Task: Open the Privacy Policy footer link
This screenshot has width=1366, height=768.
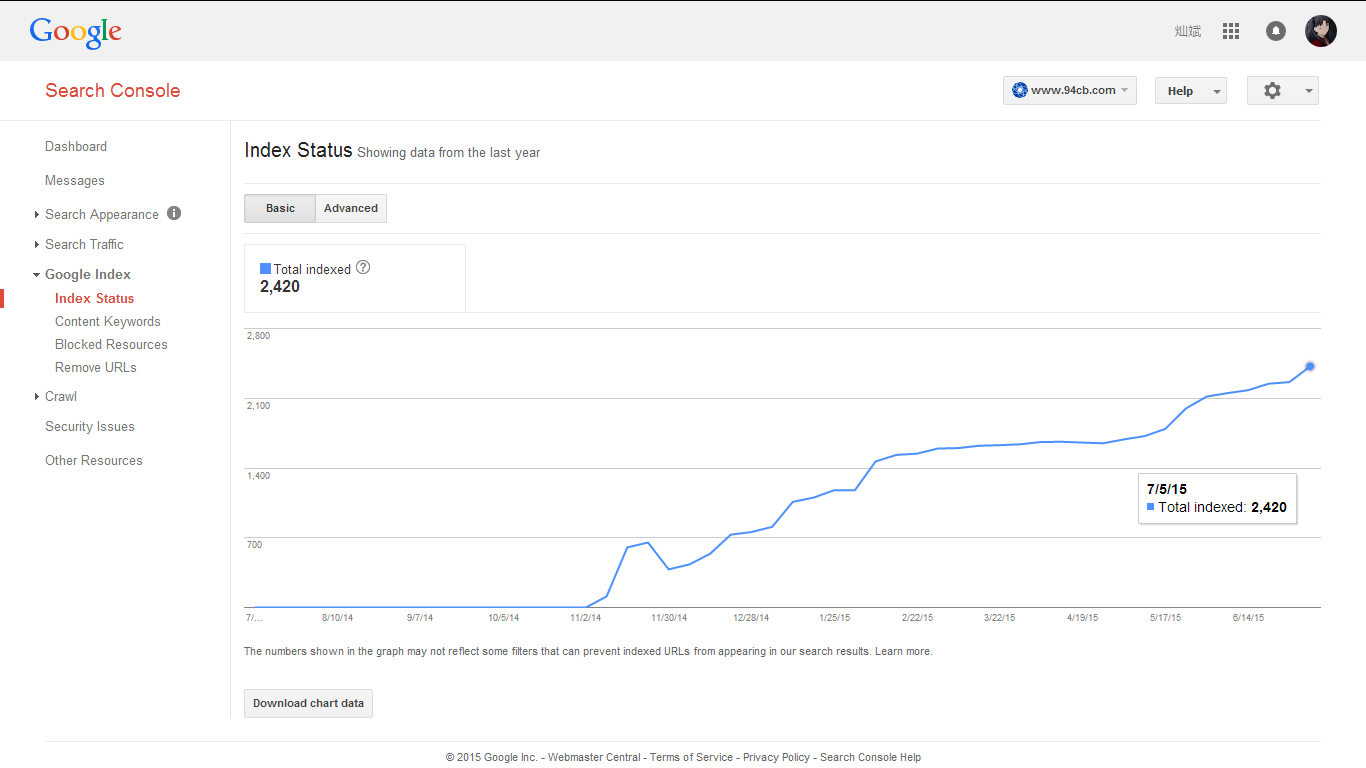Action: [776, 757]
